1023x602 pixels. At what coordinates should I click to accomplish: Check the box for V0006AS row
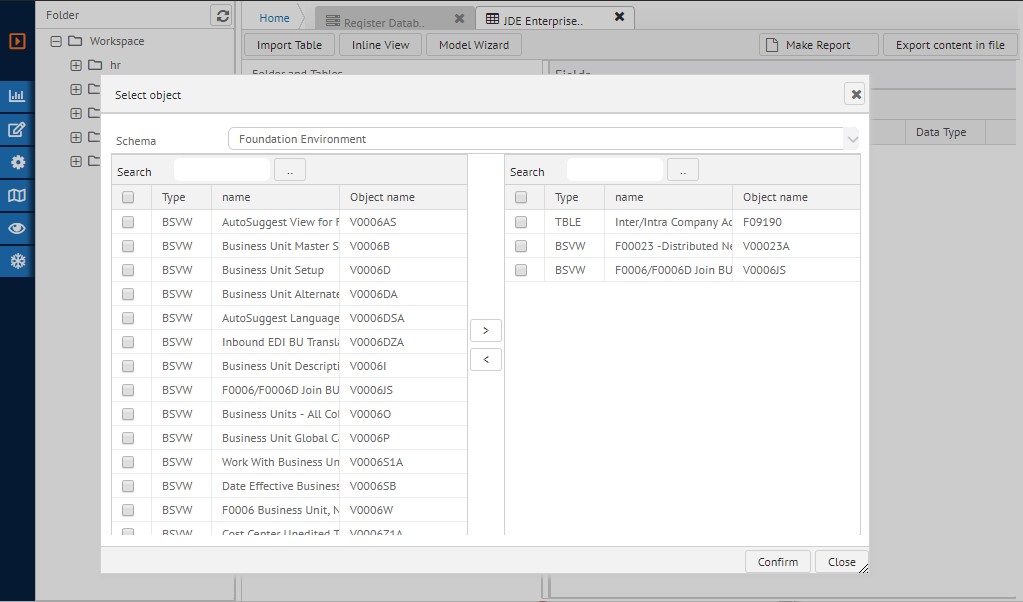tap(128, 222)
